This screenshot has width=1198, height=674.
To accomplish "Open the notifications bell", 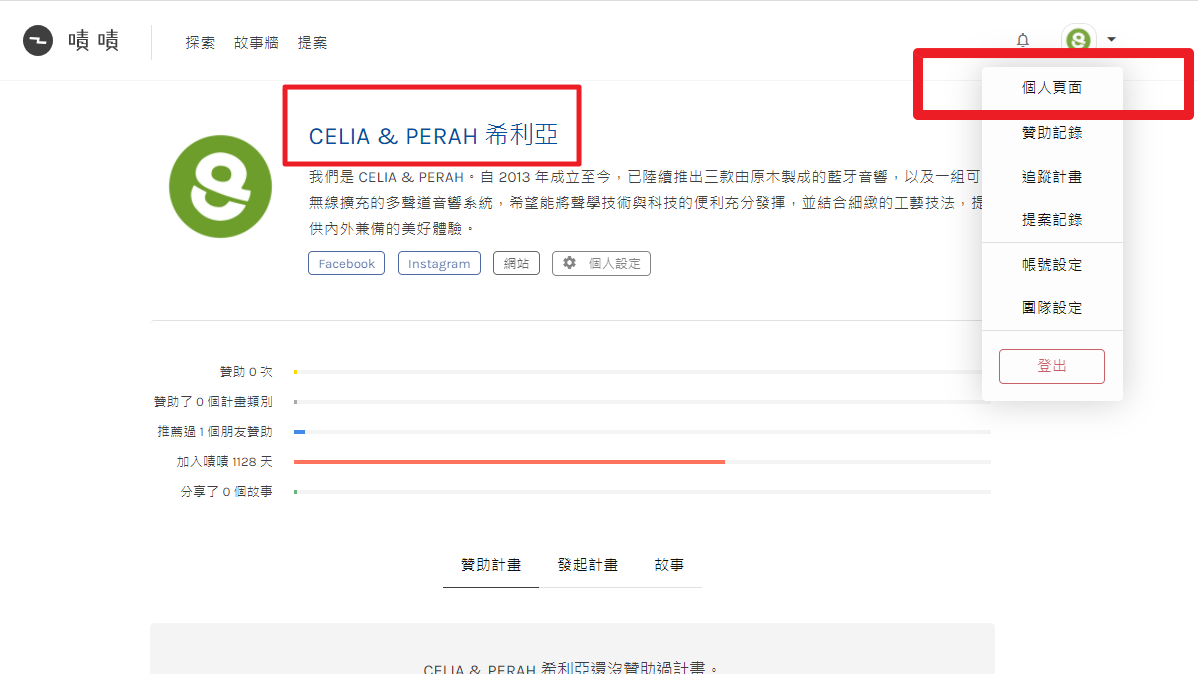I will tap(1022, 40).
